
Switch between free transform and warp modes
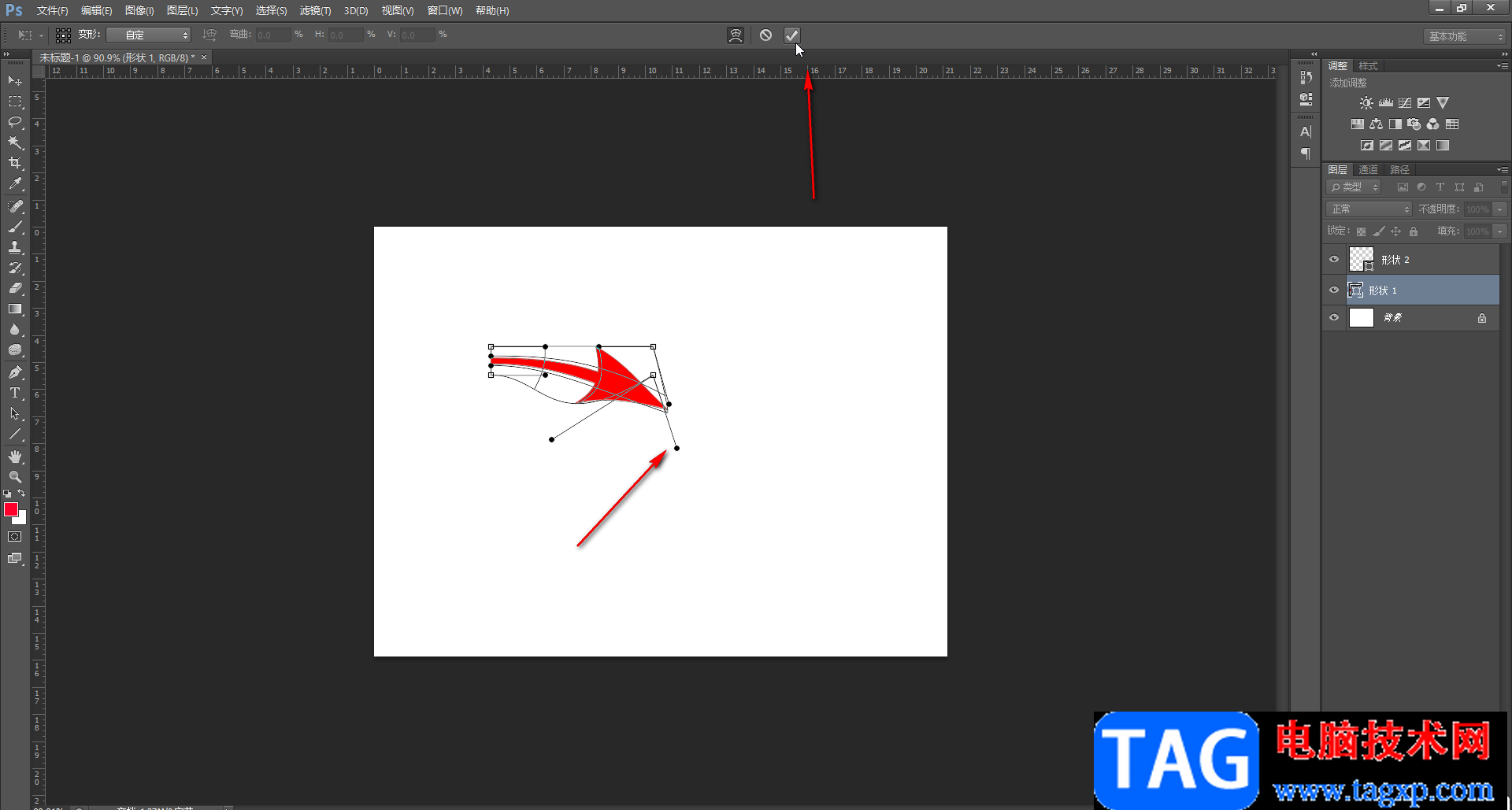(736, 35)
